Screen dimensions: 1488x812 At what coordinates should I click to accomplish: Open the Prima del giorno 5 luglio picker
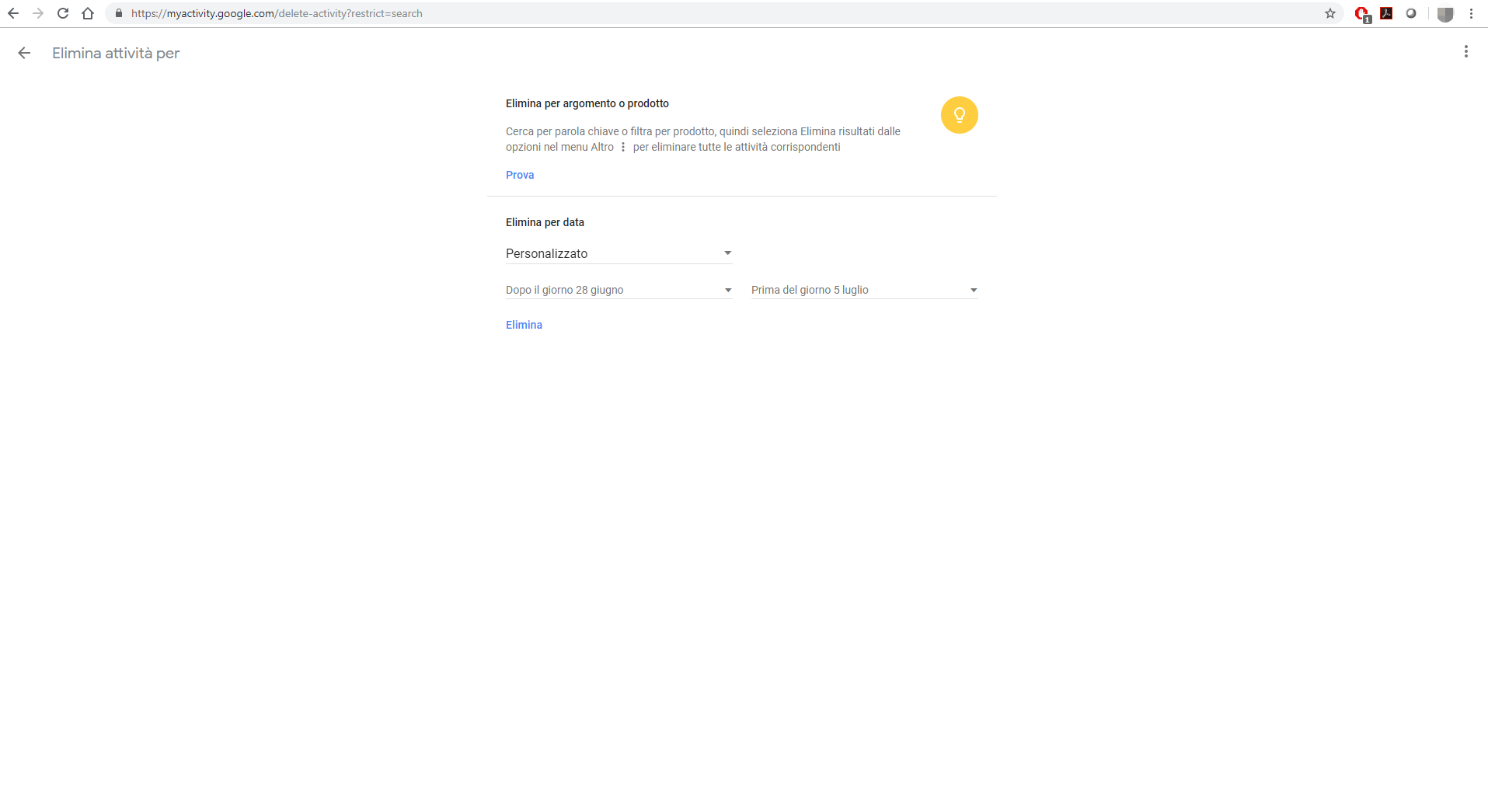865,290
